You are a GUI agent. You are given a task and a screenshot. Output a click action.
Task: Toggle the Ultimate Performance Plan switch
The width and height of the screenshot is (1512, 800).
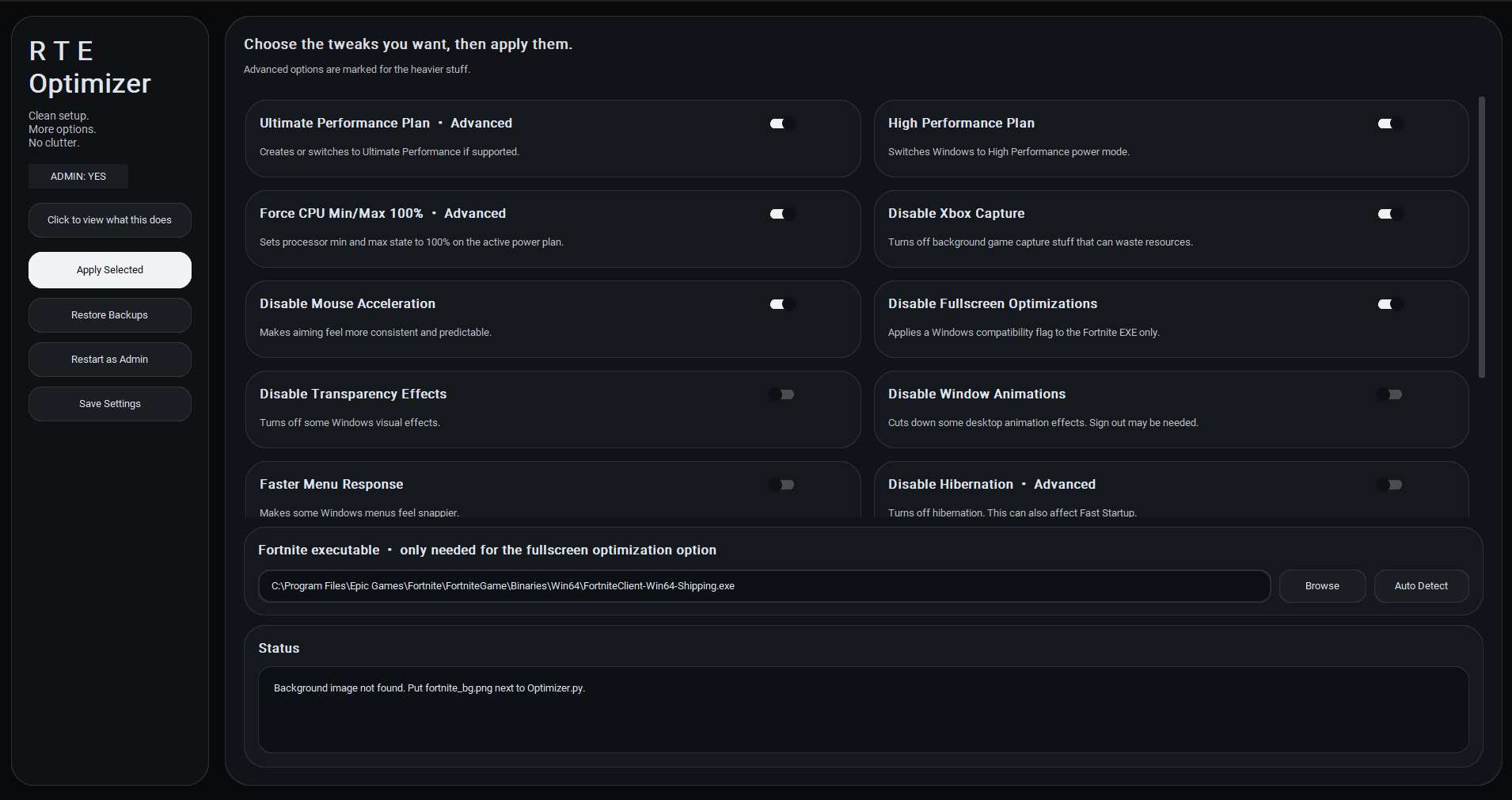click(782, 124)
